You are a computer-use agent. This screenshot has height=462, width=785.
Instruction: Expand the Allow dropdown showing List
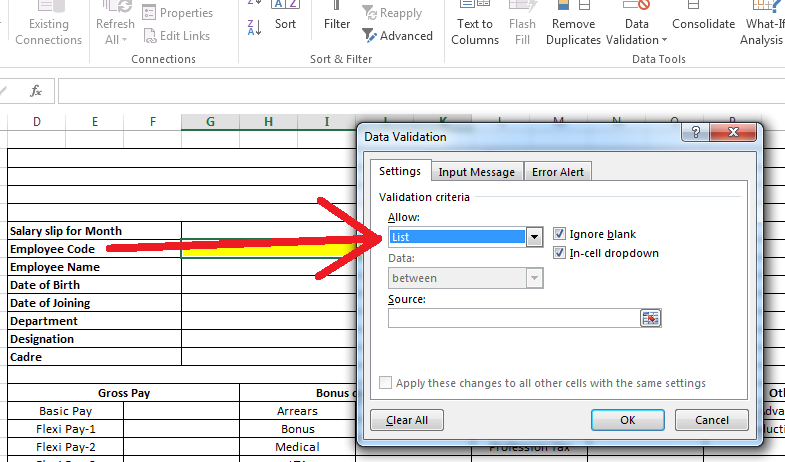pos(534,237)
